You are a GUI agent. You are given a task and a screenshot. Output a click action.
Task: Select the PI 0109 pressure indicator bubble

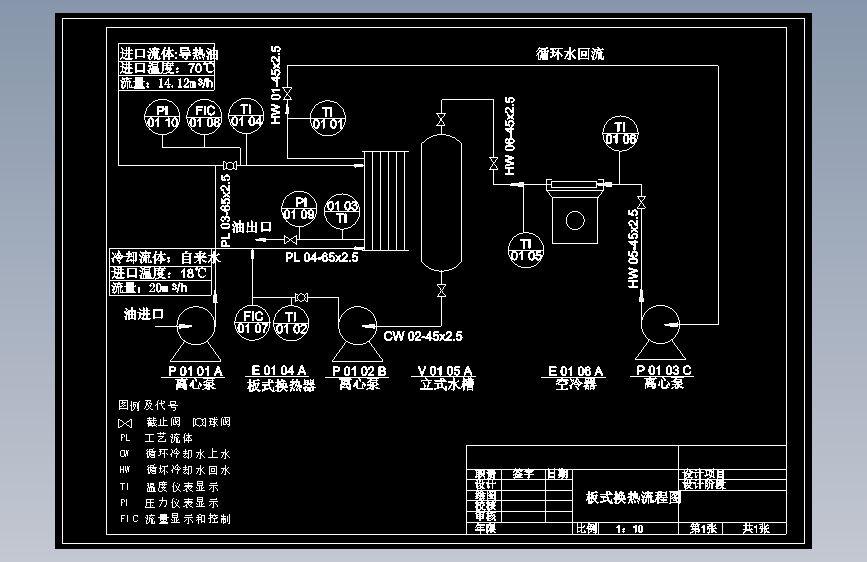point(299,209)
